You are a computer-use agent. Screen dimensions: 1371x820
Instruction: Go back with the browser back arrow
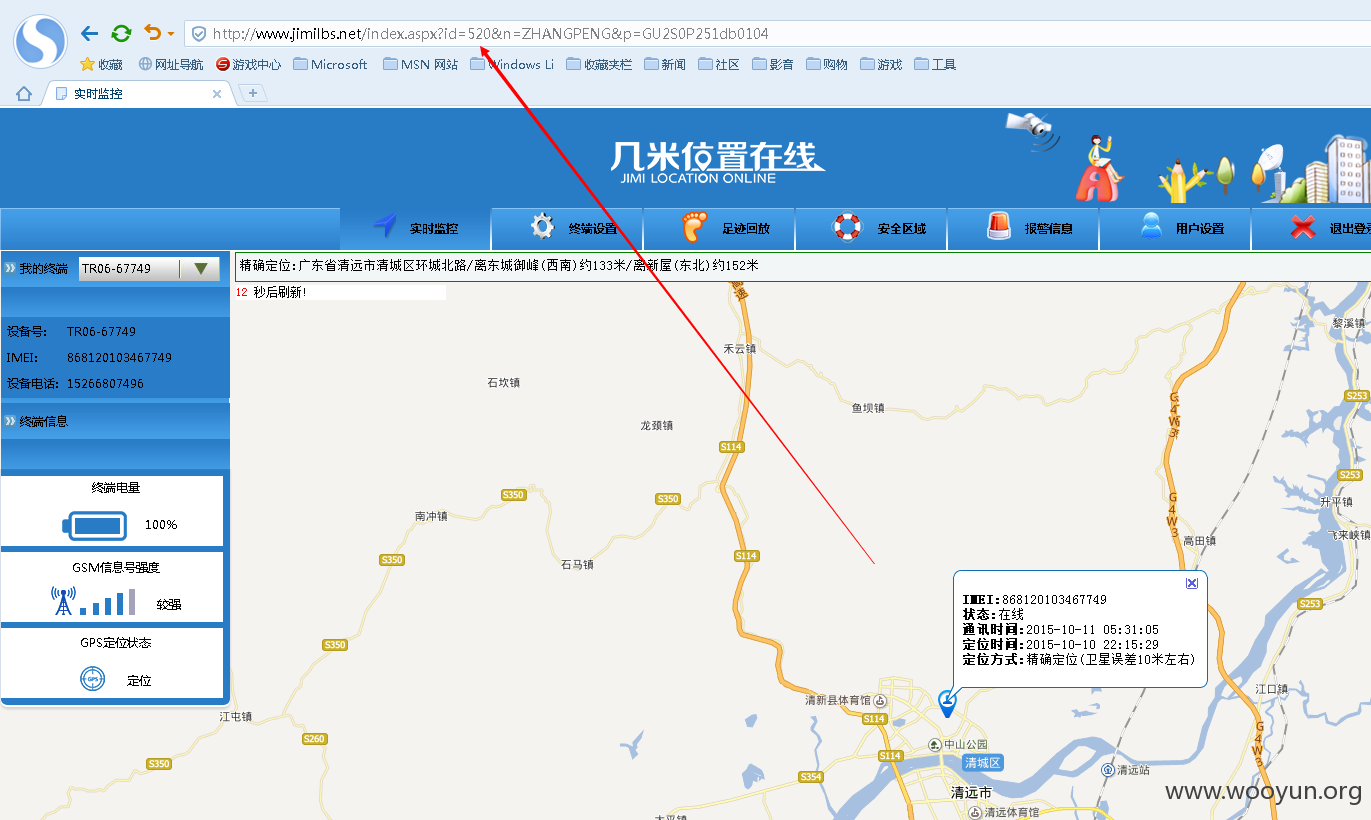click(x=89, y=33)
